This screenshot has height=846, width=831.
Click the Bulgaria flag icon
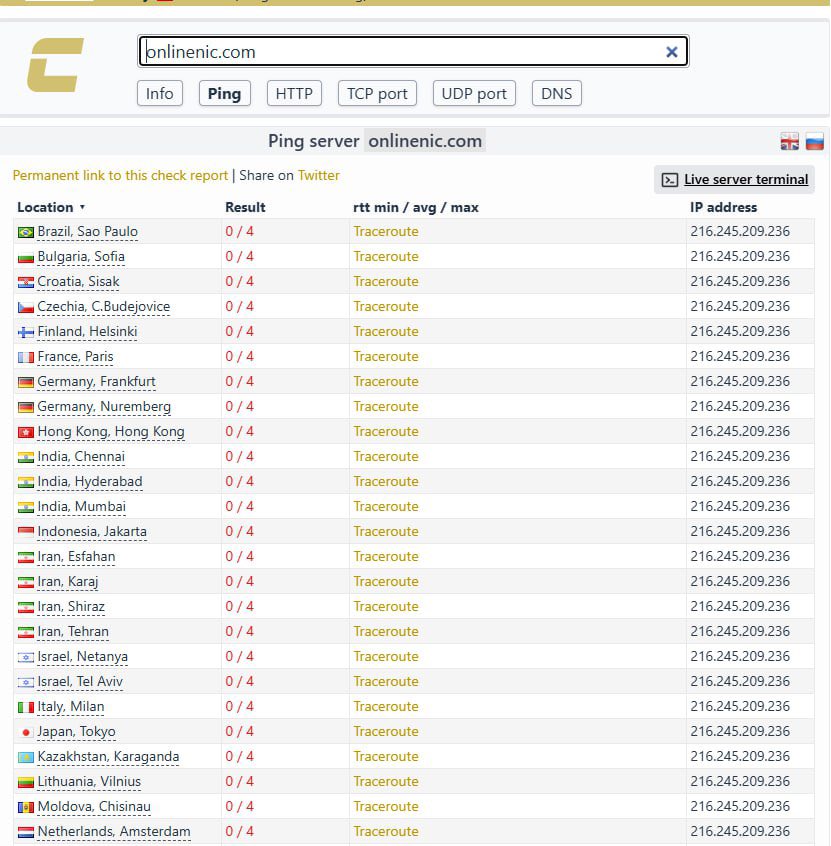26,257
